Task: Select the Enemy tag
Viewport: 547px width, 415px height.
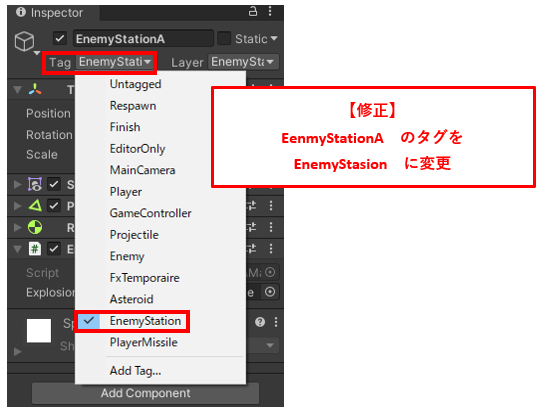Action: tap(160, 256)
